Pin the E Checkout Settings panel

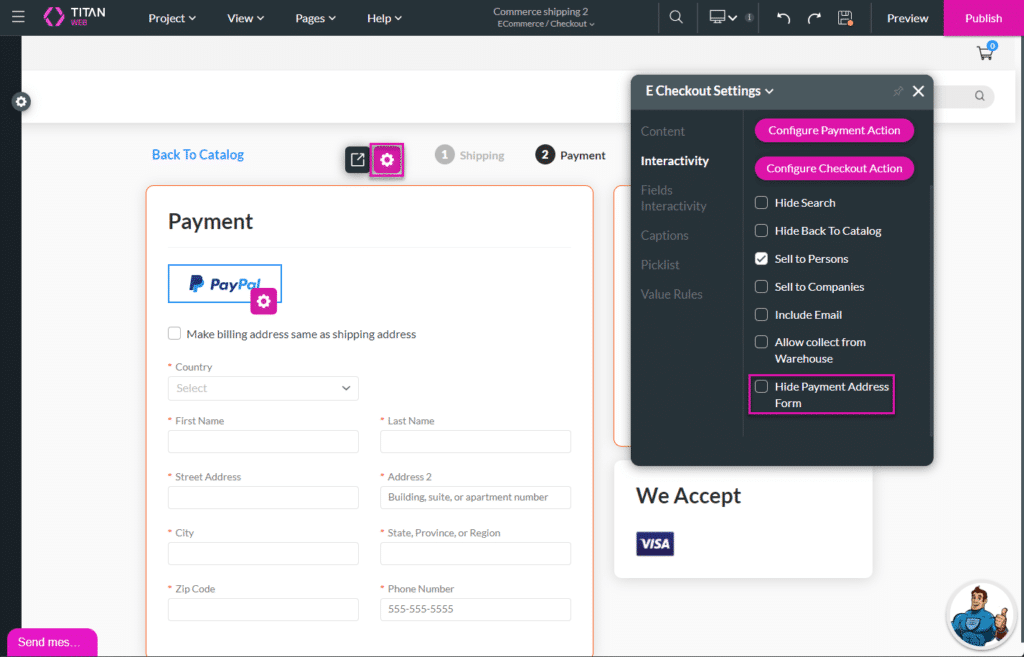(x=898, y=91)
